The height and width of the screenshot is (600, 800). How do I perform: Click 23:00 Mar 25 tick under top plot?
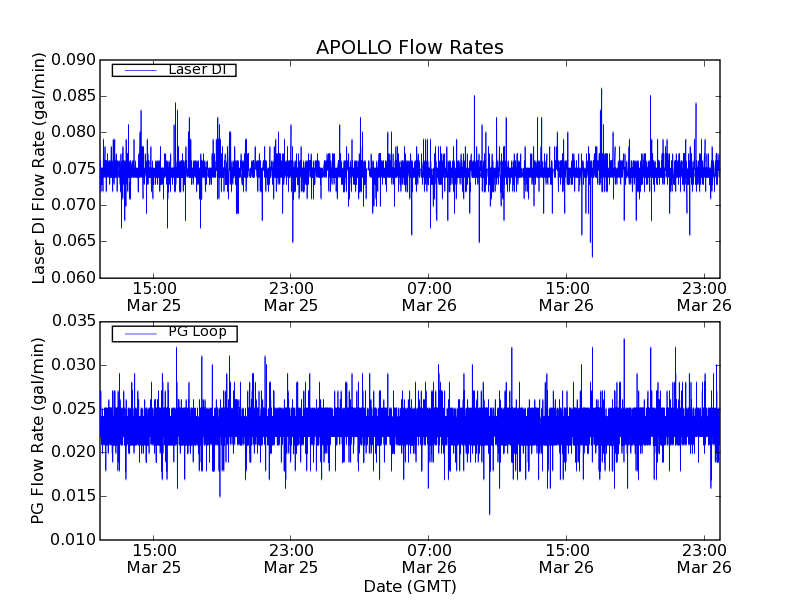[x=291, y=296]
